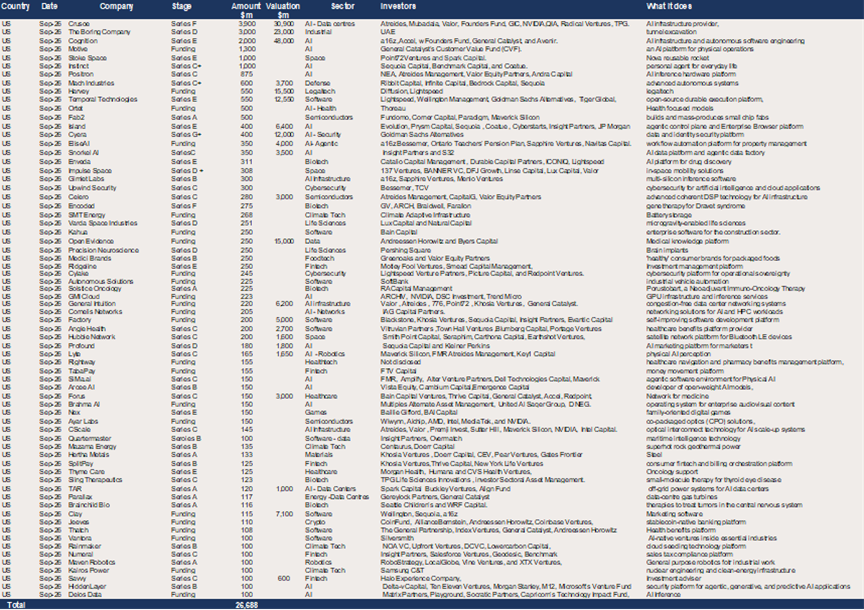Select the Varda Space Industries cell
Screen dimensions: 864x610
102,223
